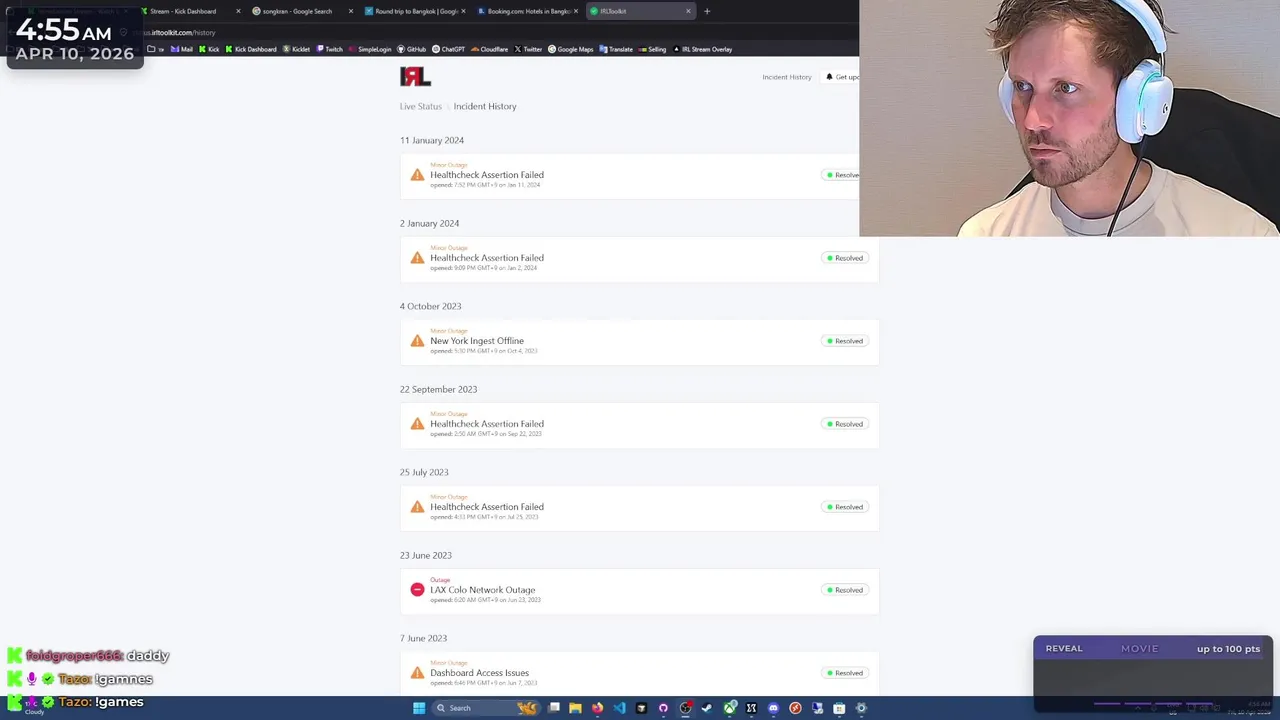Open the Live Status tab
Screen dimensions: 1280x720
(421, 106)
